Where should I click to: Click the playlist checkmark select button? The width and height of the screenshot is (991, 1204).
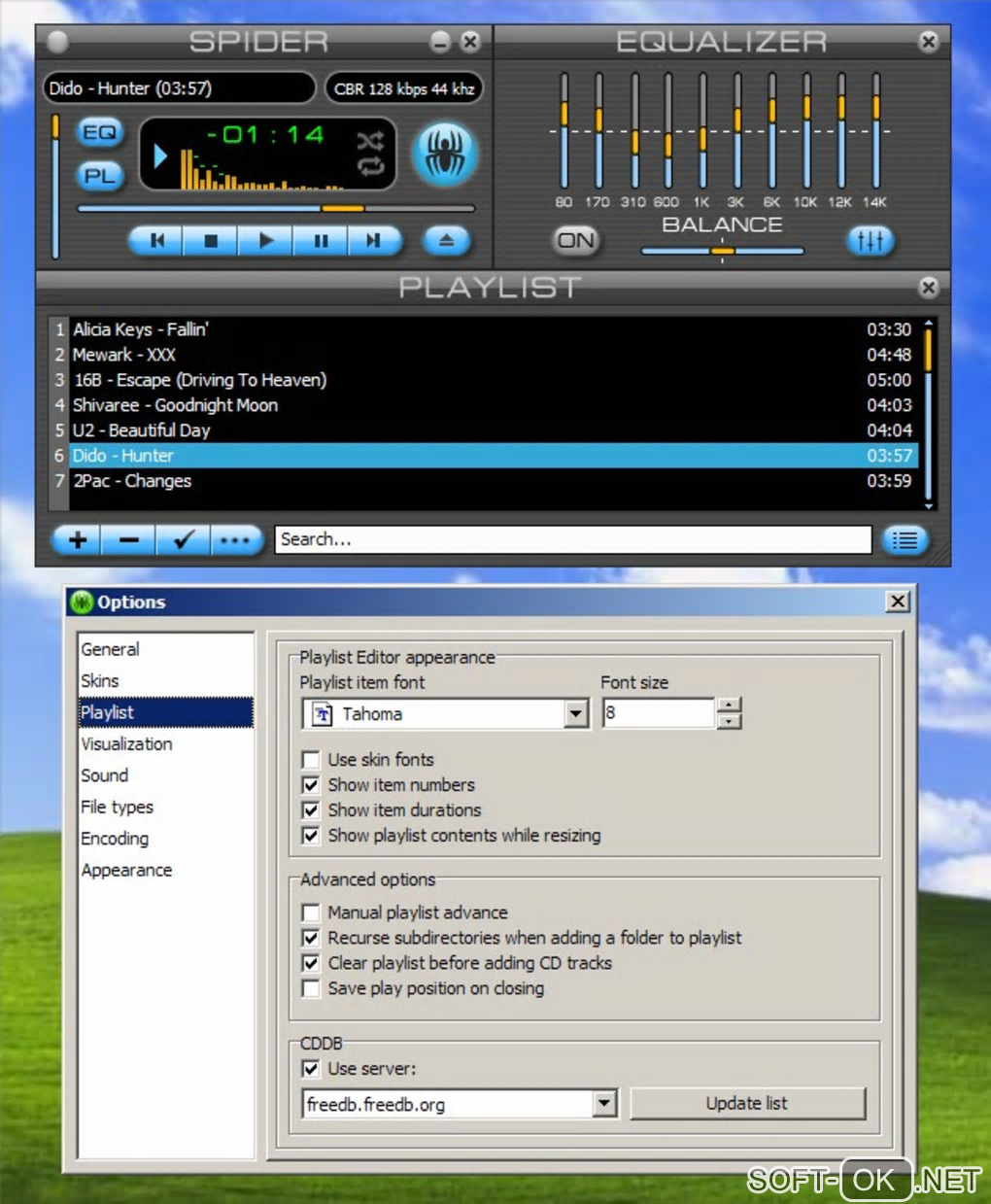pyautogui.click(x=183, y=539)
